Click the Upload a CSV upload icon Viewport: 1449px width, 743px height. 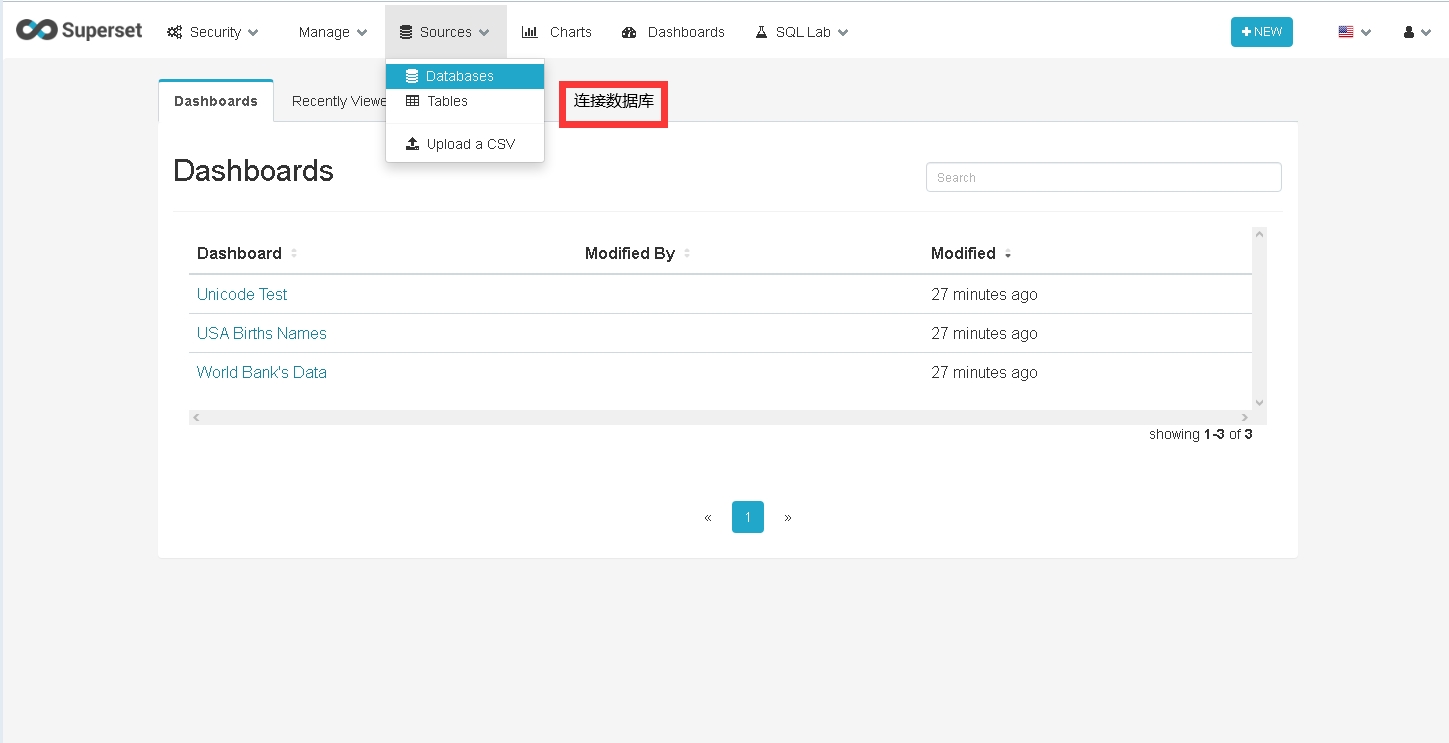tap(412, 144)
